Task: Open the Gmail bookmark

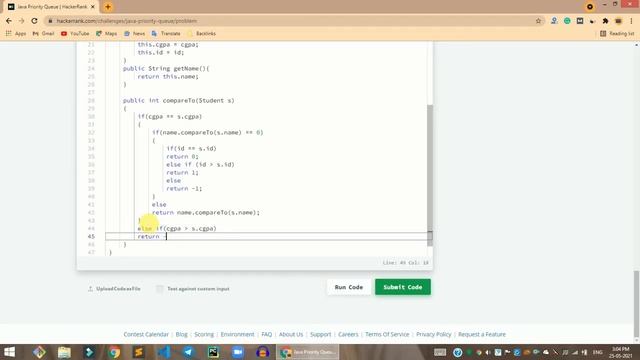Action: pos(43,33)
